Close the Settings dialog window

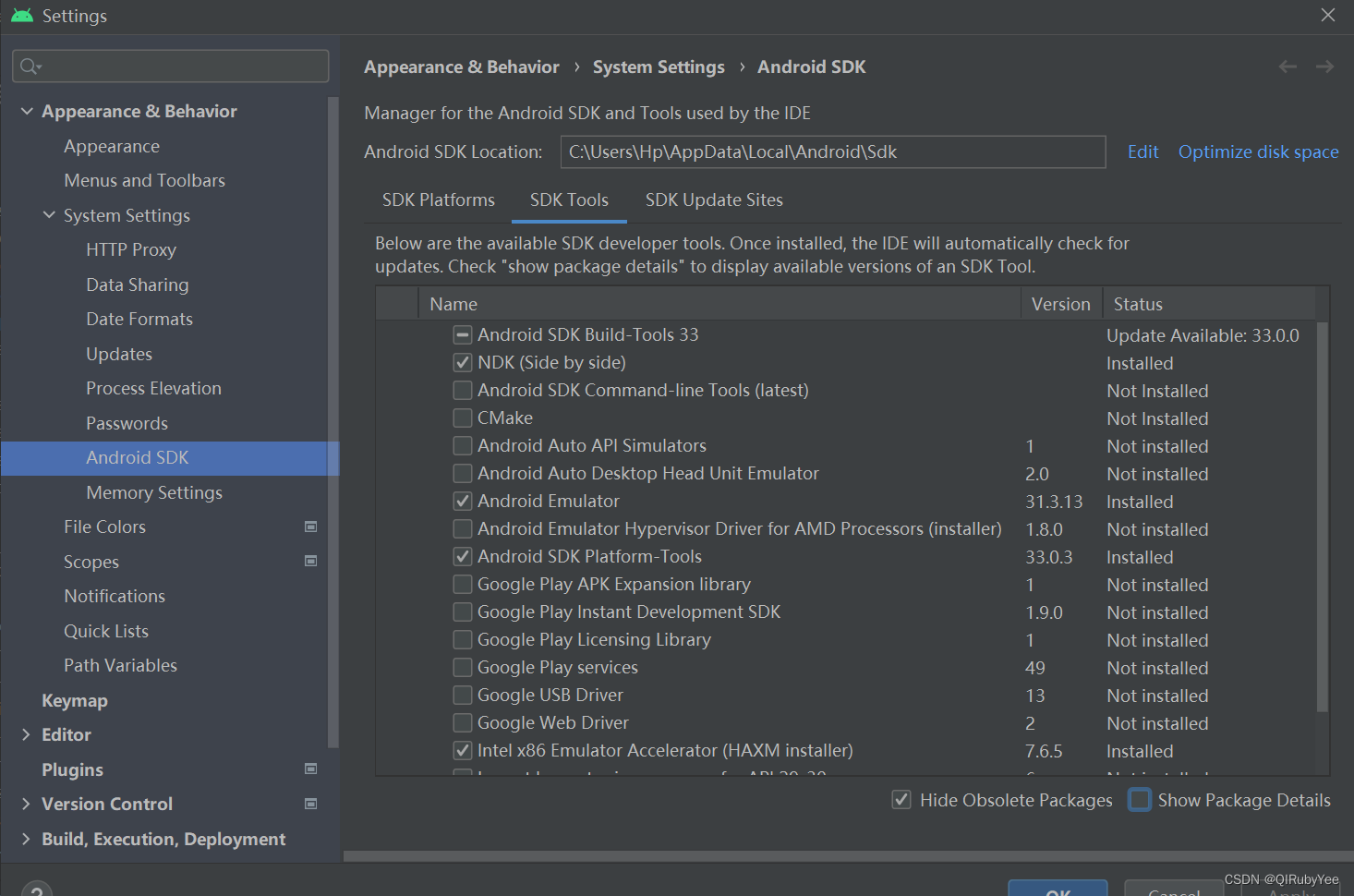point(1328,15)
